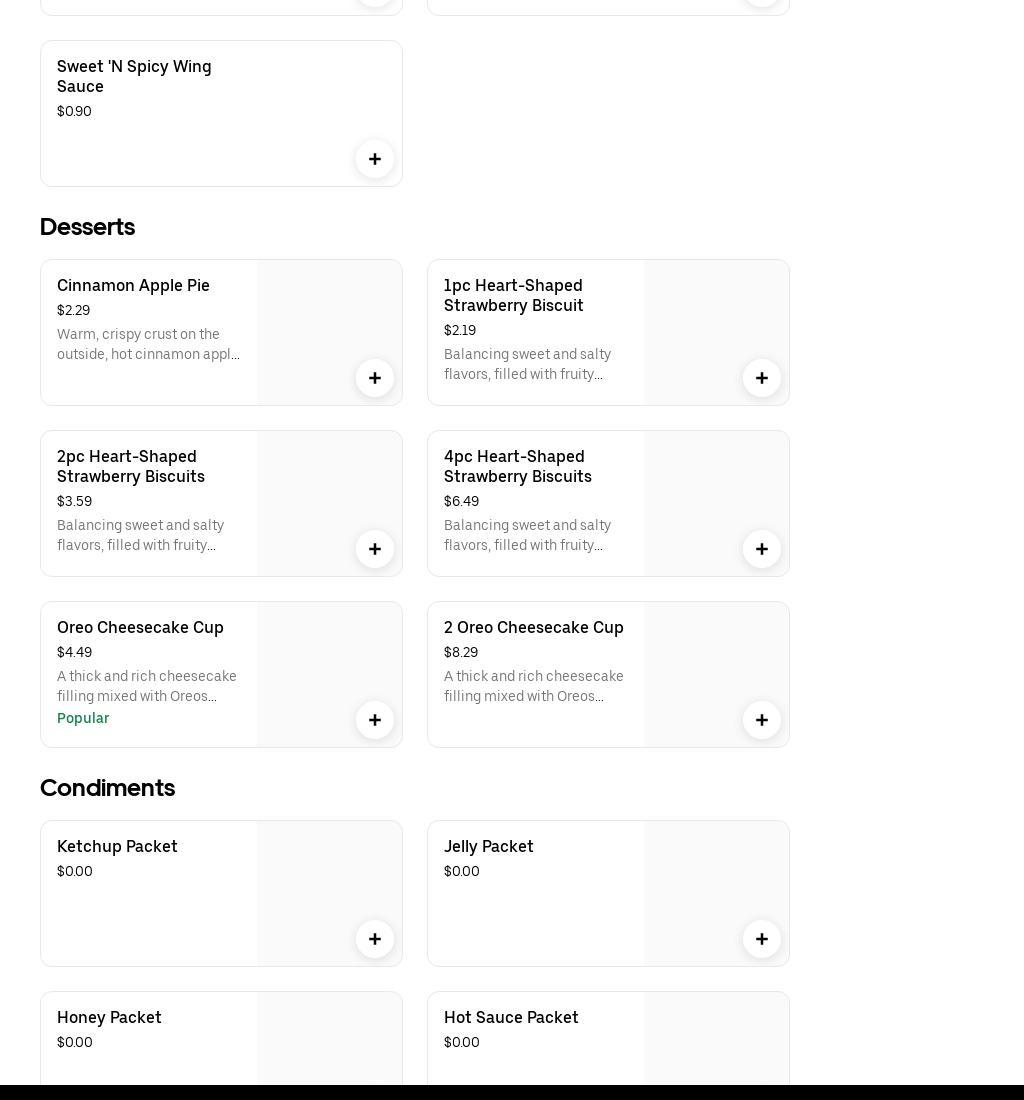Viewport: 1024px width, 1100px height.
Task: Open the Honey Packet item
Action: click(x=109, y=1018)
